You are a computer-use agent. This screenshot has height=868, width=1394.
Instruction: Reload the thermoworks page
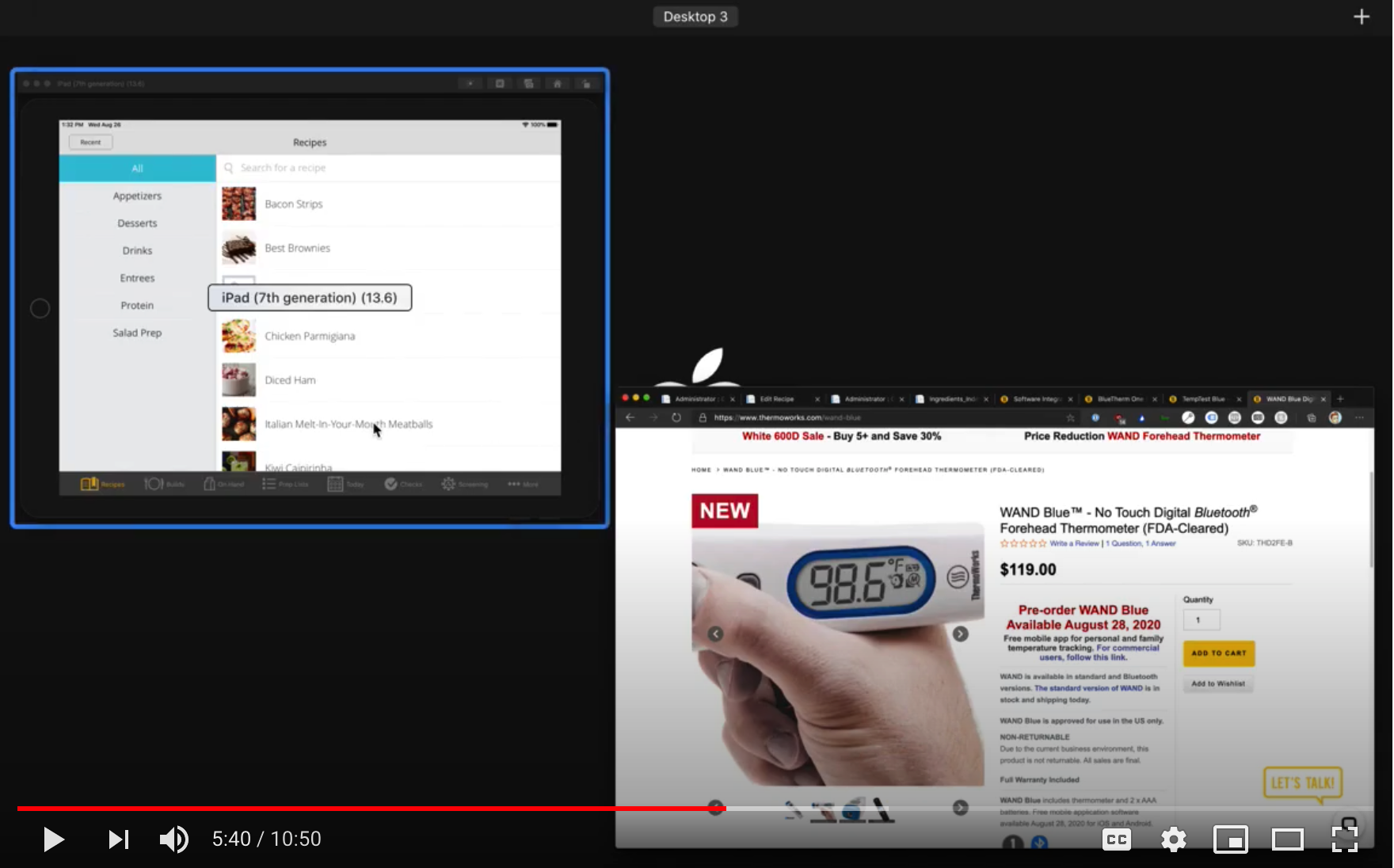pyautogui.click(x=676, y=417)
